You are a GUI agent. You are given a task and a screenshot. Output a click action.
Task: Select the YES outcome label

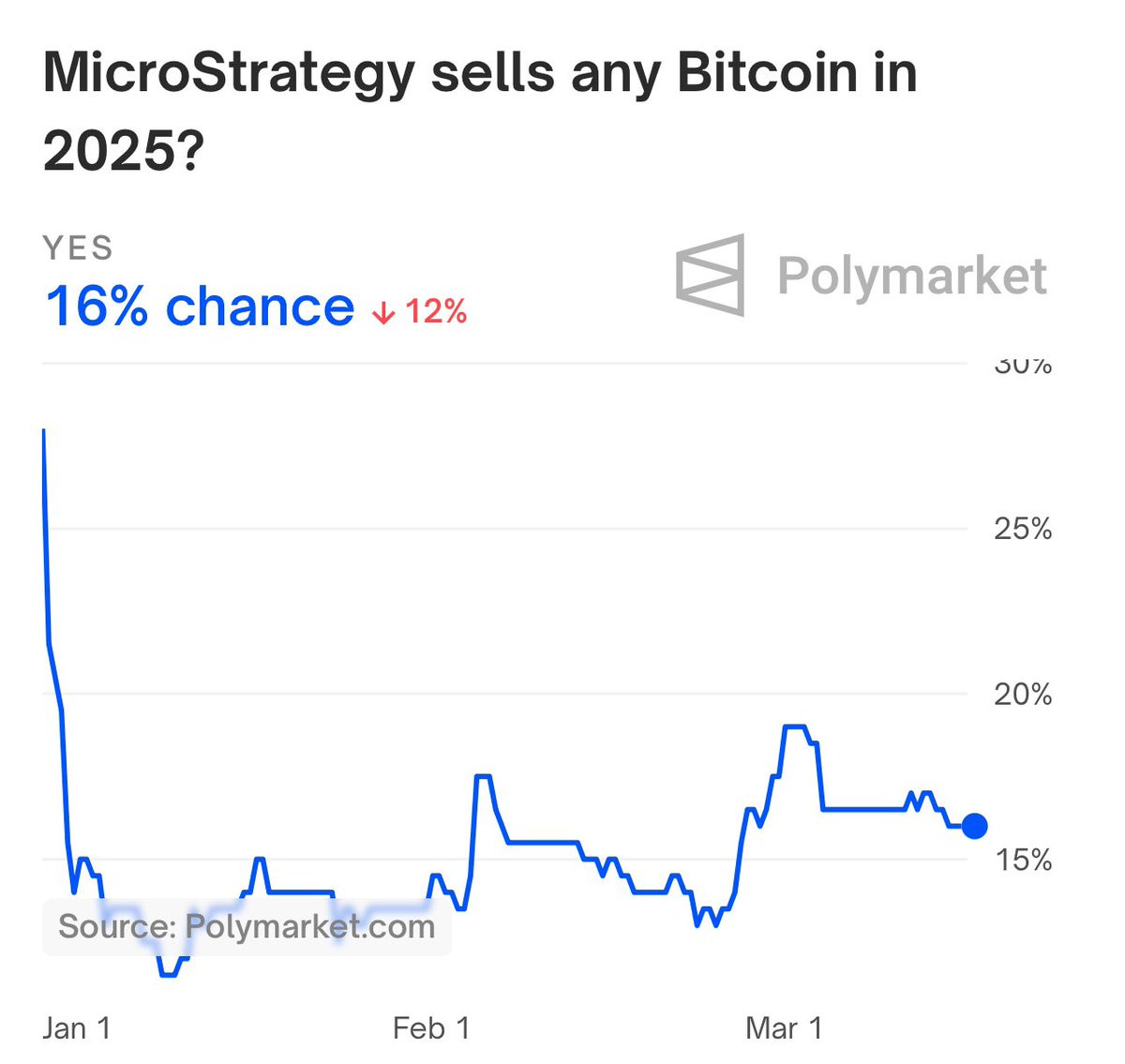(78, 248)
